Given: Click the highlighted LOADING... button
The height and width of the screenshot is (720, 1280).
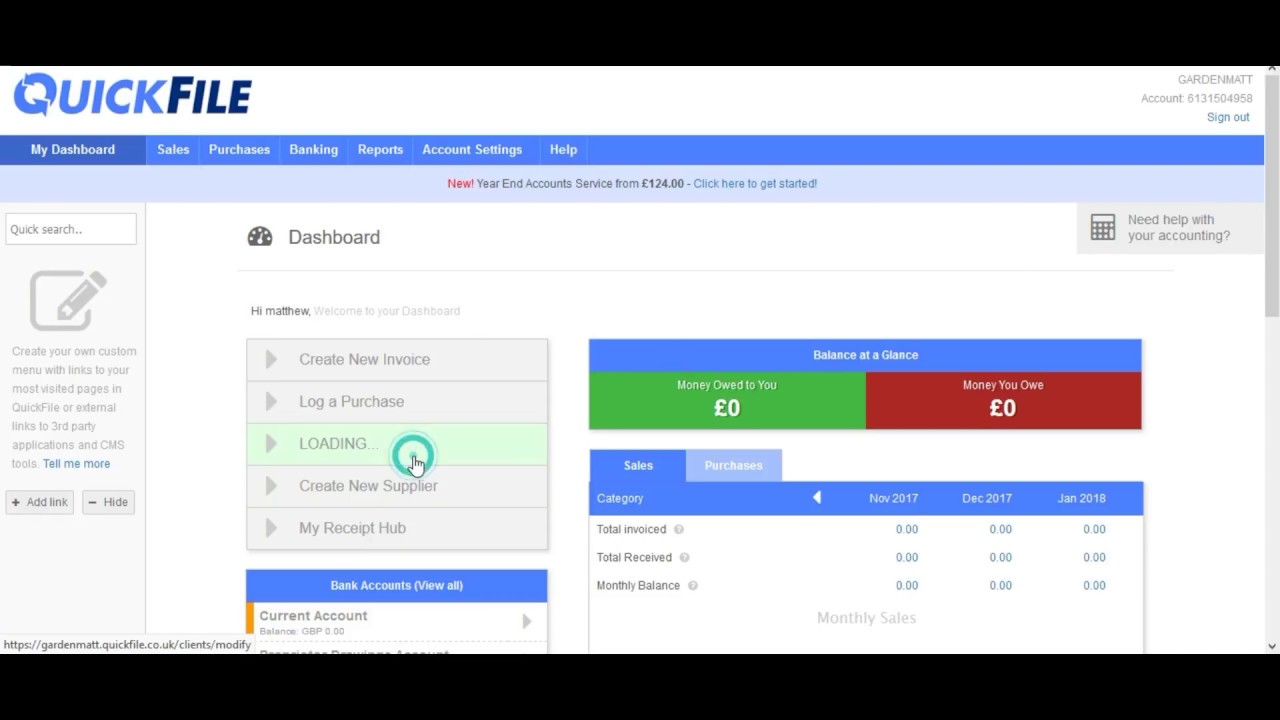Looking at the screenshot, I should pos(397,444).
